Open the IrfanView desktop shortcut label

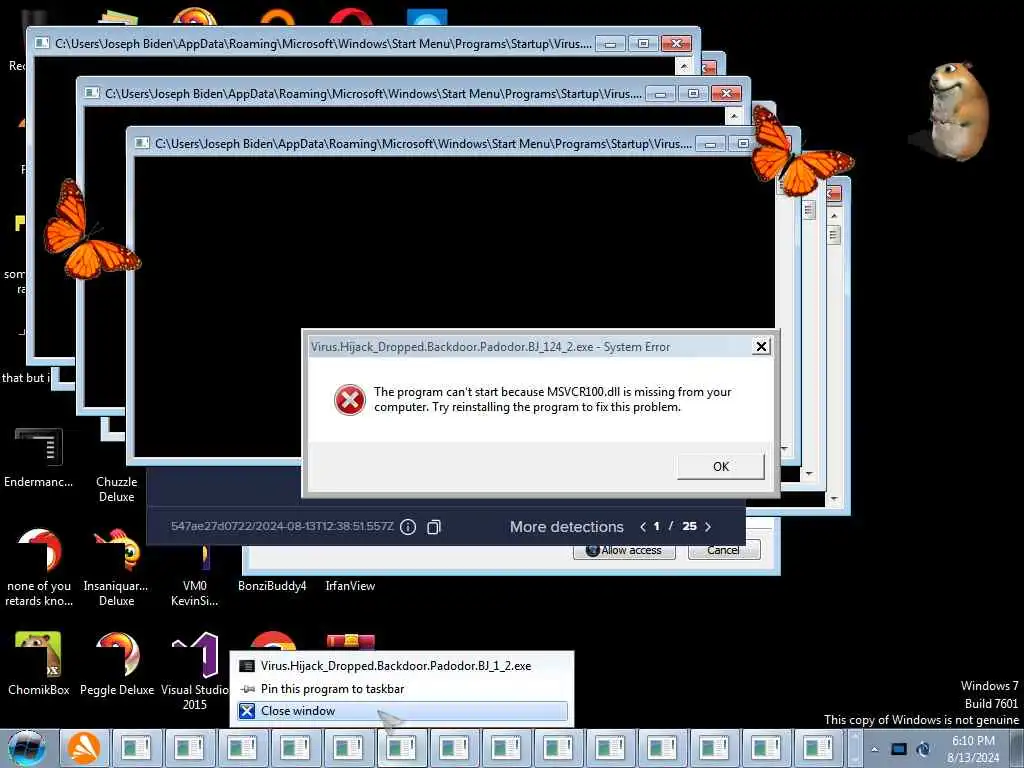click(350, 586)
